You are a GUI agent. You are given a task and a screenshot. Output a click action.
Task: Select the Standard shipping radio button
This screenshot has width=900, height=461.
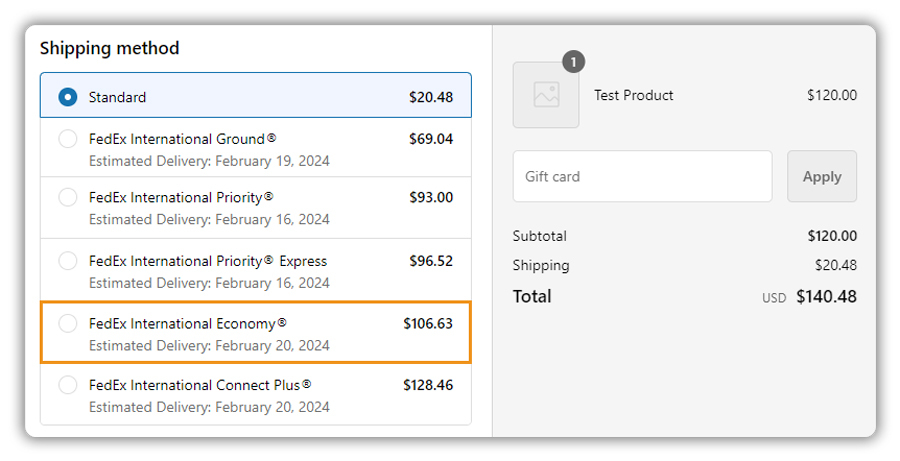[68, 97]
